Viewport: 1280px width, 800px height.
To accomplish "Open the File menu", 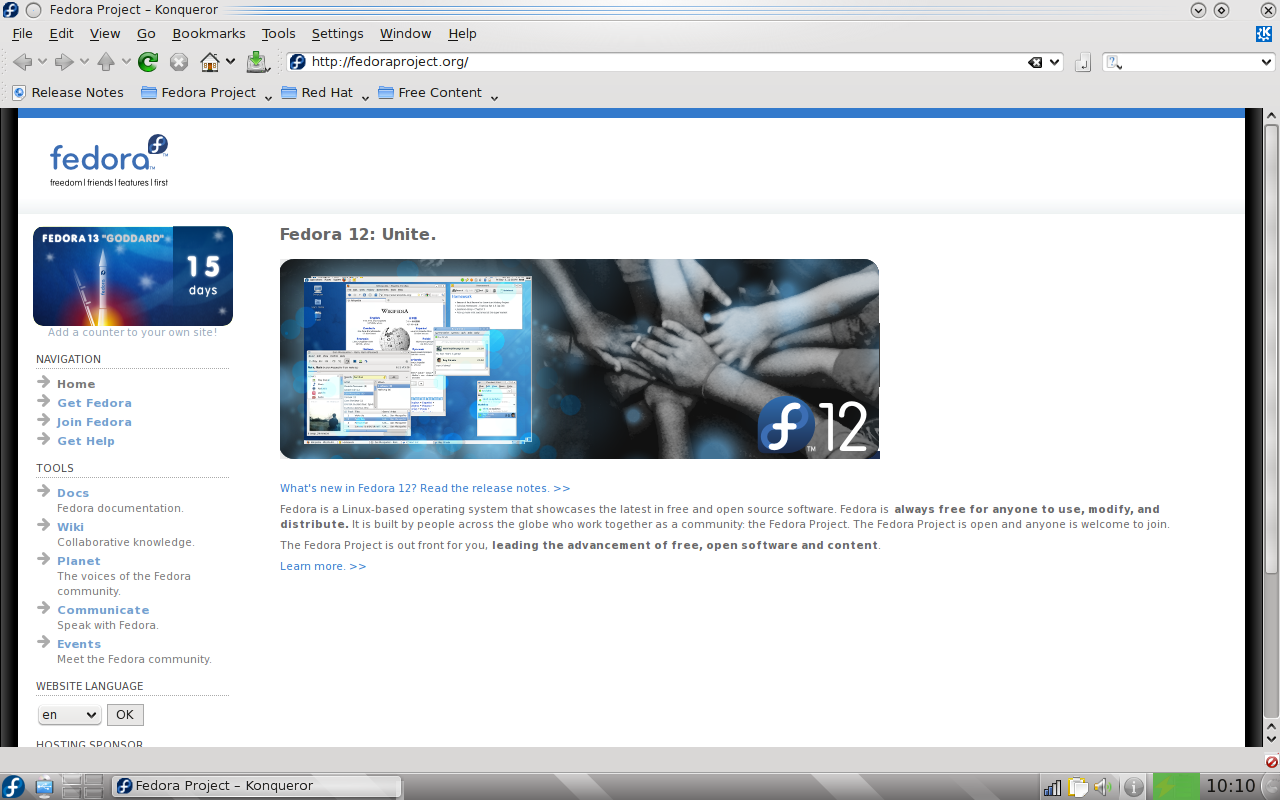I will click(x=22, y=33).
